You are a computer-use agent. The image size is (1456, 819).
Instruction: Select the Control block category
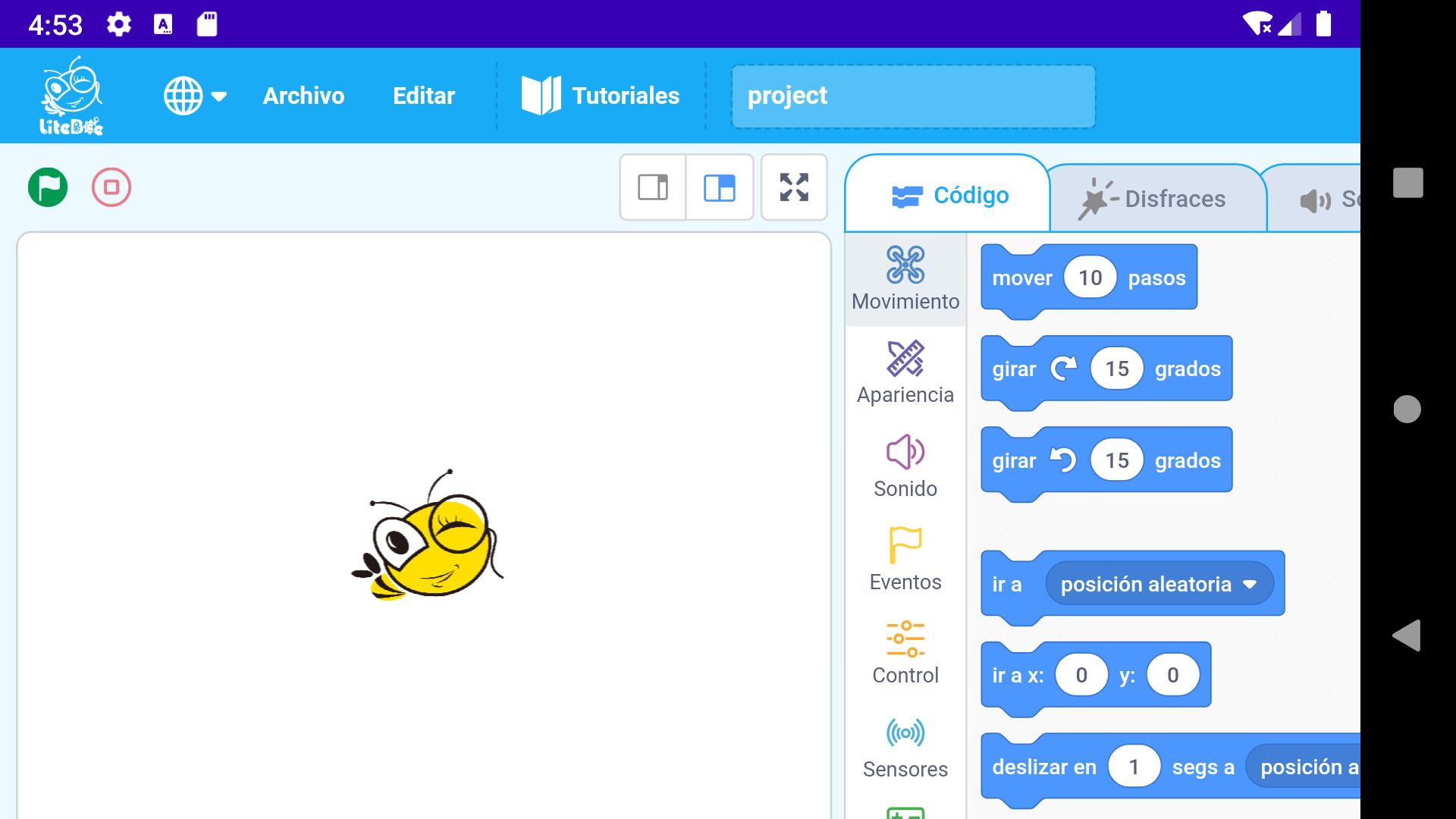[905, 653]
